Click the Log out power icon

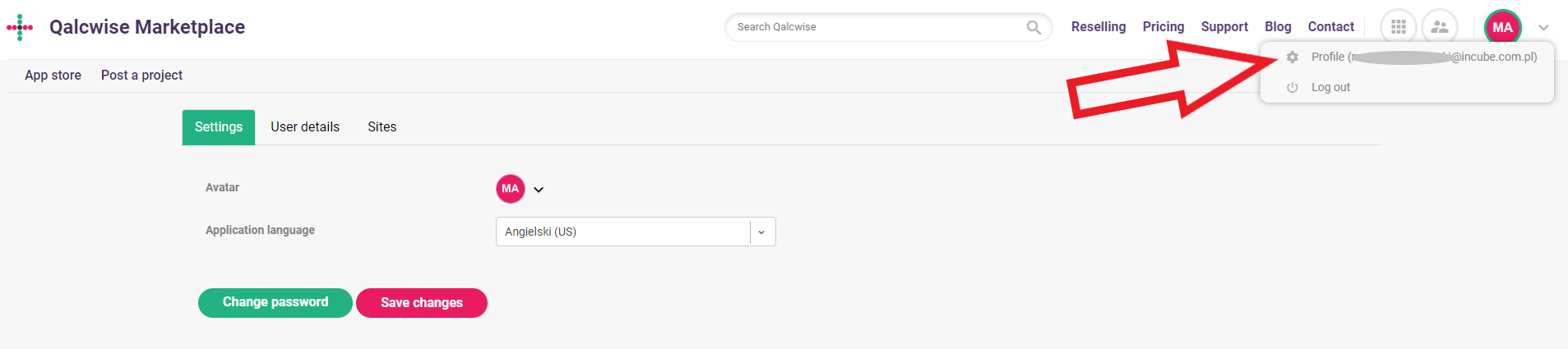coord(1293,87)
